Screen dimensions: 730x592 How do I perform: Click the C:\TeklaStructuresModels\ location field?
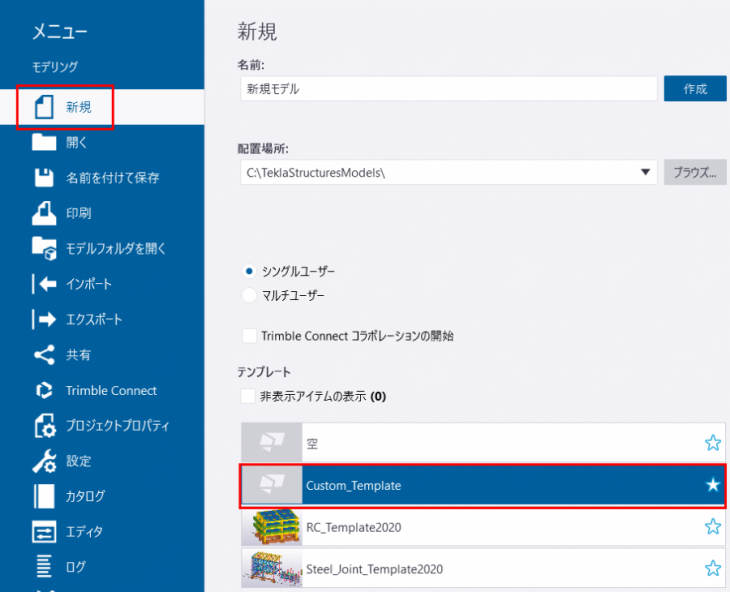[x=449, y=173]
